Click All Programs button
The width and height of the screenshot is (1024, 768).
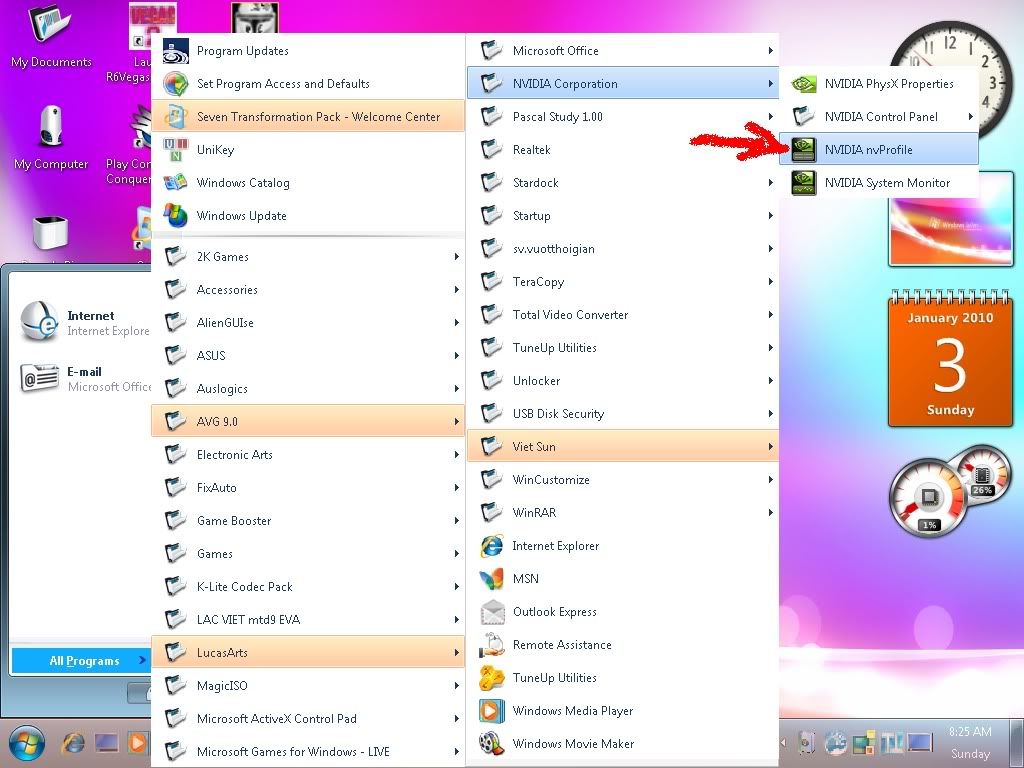[82, 660]
